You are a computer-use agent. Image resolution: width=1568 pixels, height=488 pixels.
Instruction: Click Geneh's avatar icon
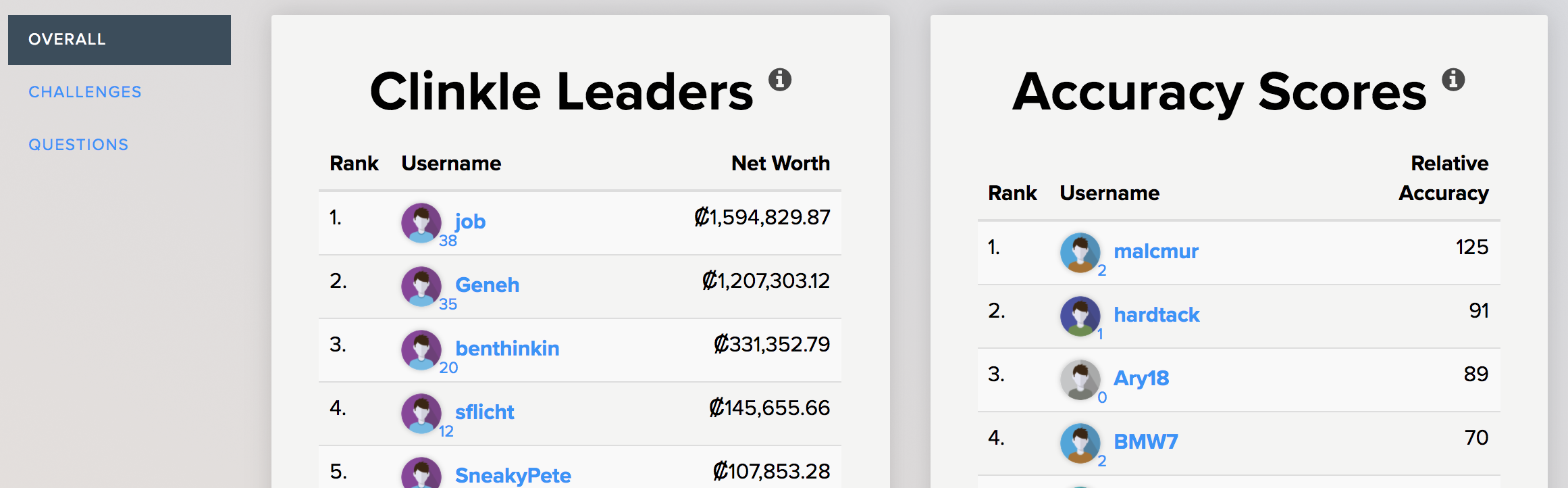click(421, 287)
